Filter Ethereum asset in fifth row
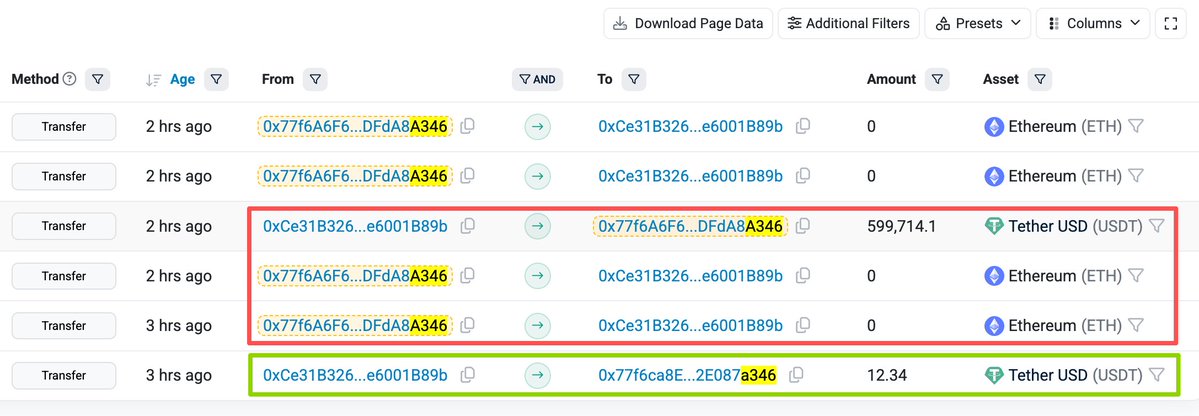Image resolution: width=1199 pixels, height=416 pixels. click(1136, 325)
